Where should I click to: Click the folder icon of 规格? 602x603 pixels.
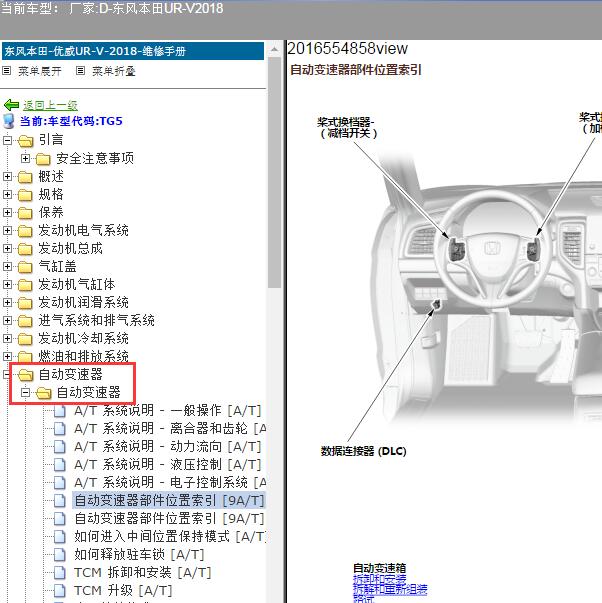tap(25, 195)
